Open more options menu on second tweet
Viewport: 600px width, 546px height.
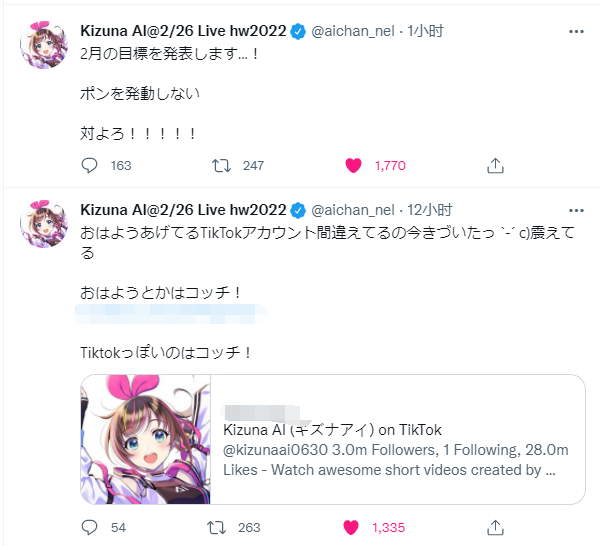pos(576,210)
